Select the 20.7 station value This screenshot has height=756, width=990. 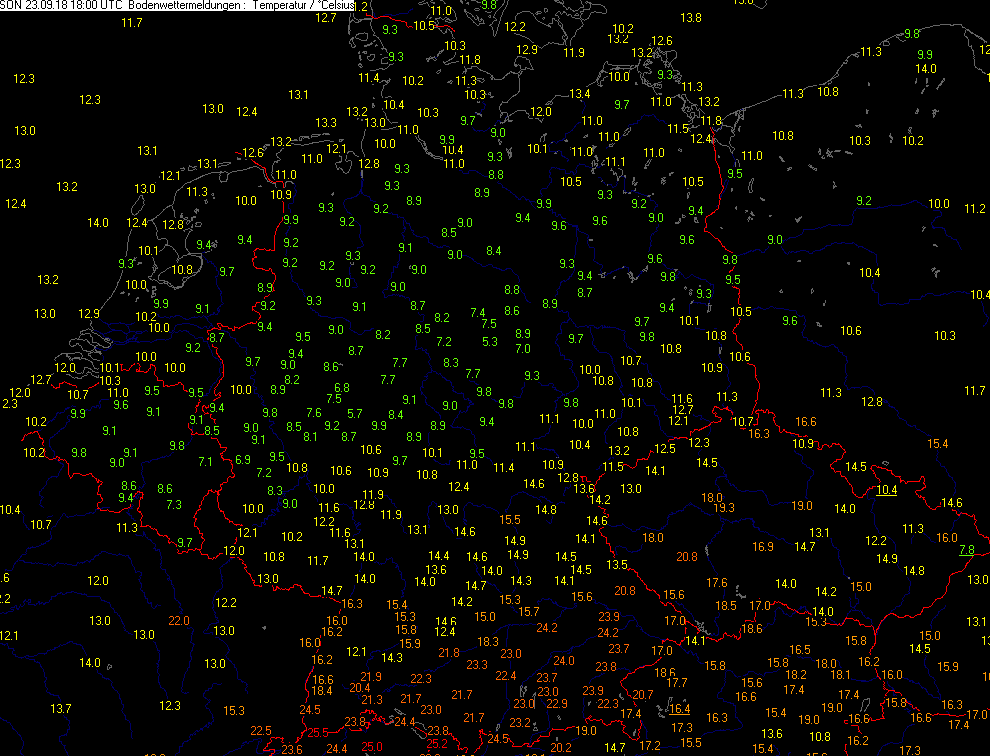click(643, 694)
